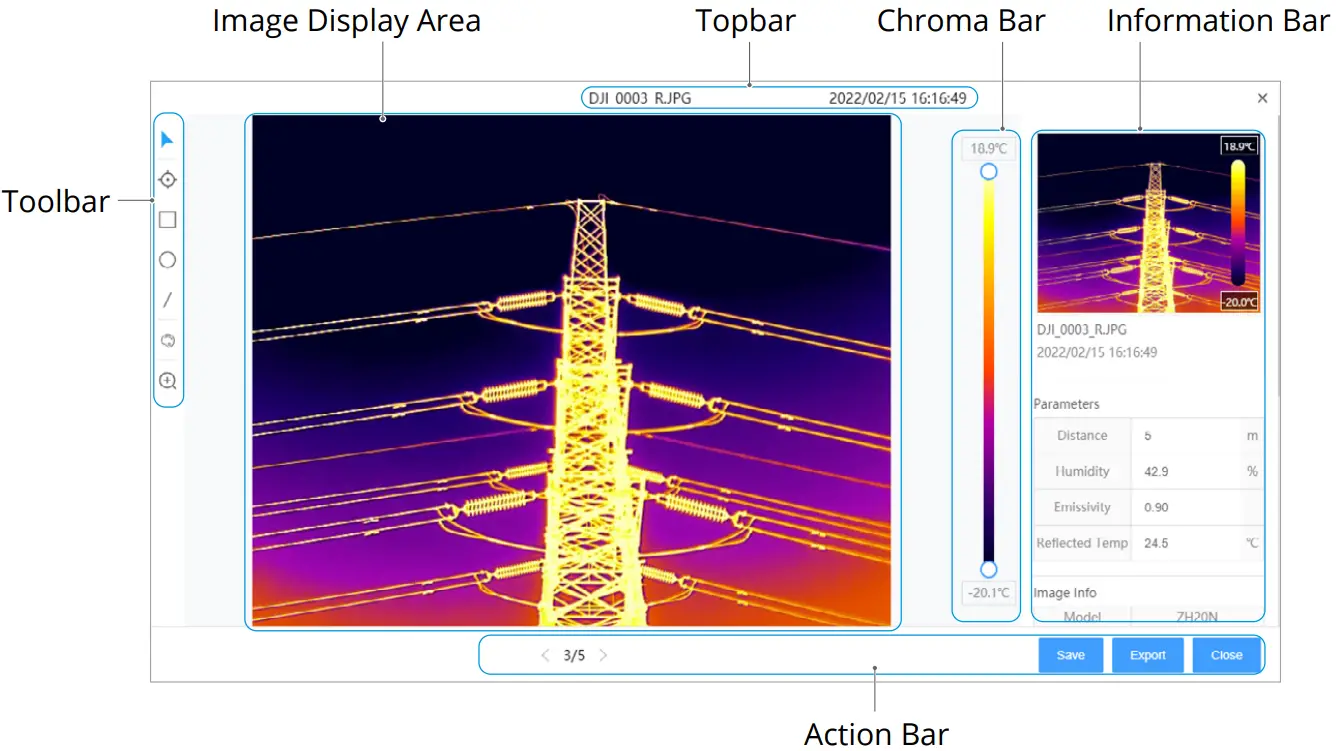
Task: Export the current image
Action: click(1147, 655)
